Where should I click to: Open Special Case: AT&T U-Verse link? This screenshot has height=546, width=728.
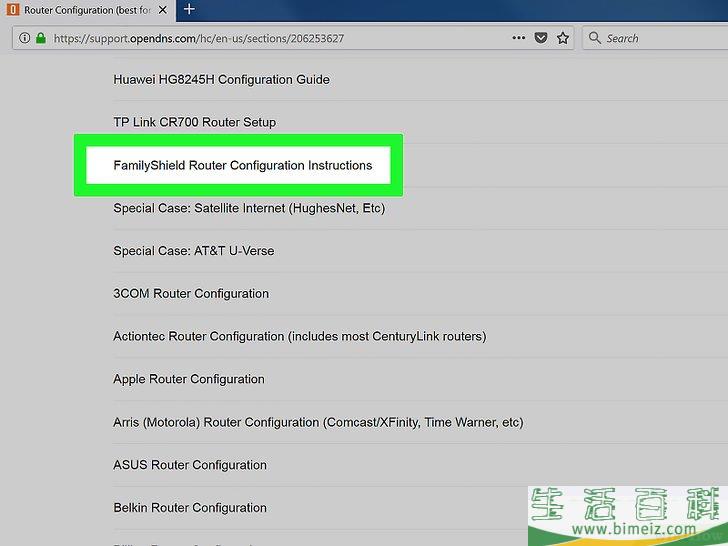tap(194, 251)
